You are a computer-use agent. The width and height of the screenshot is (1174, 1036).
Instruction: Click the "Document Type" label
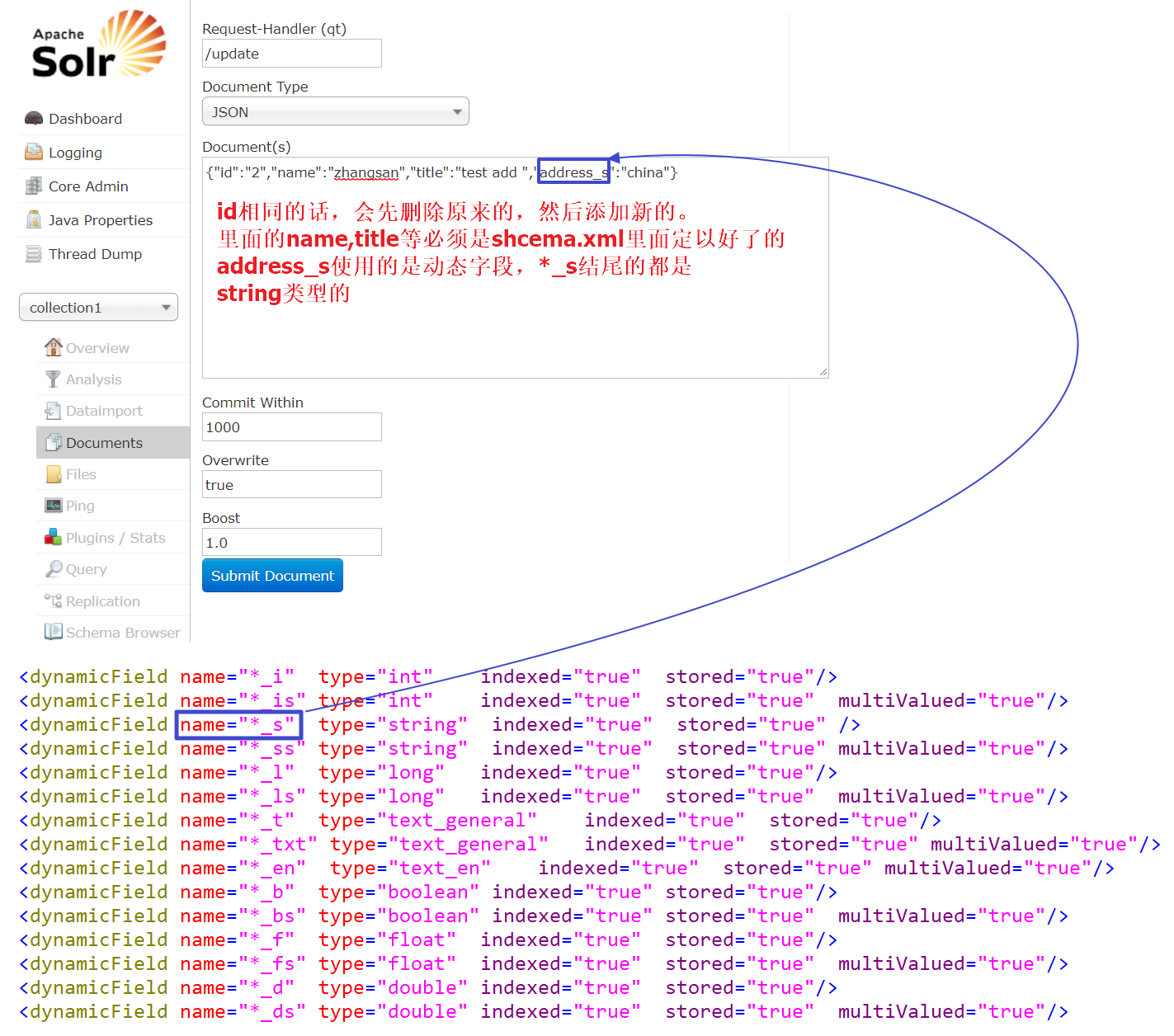255,87
